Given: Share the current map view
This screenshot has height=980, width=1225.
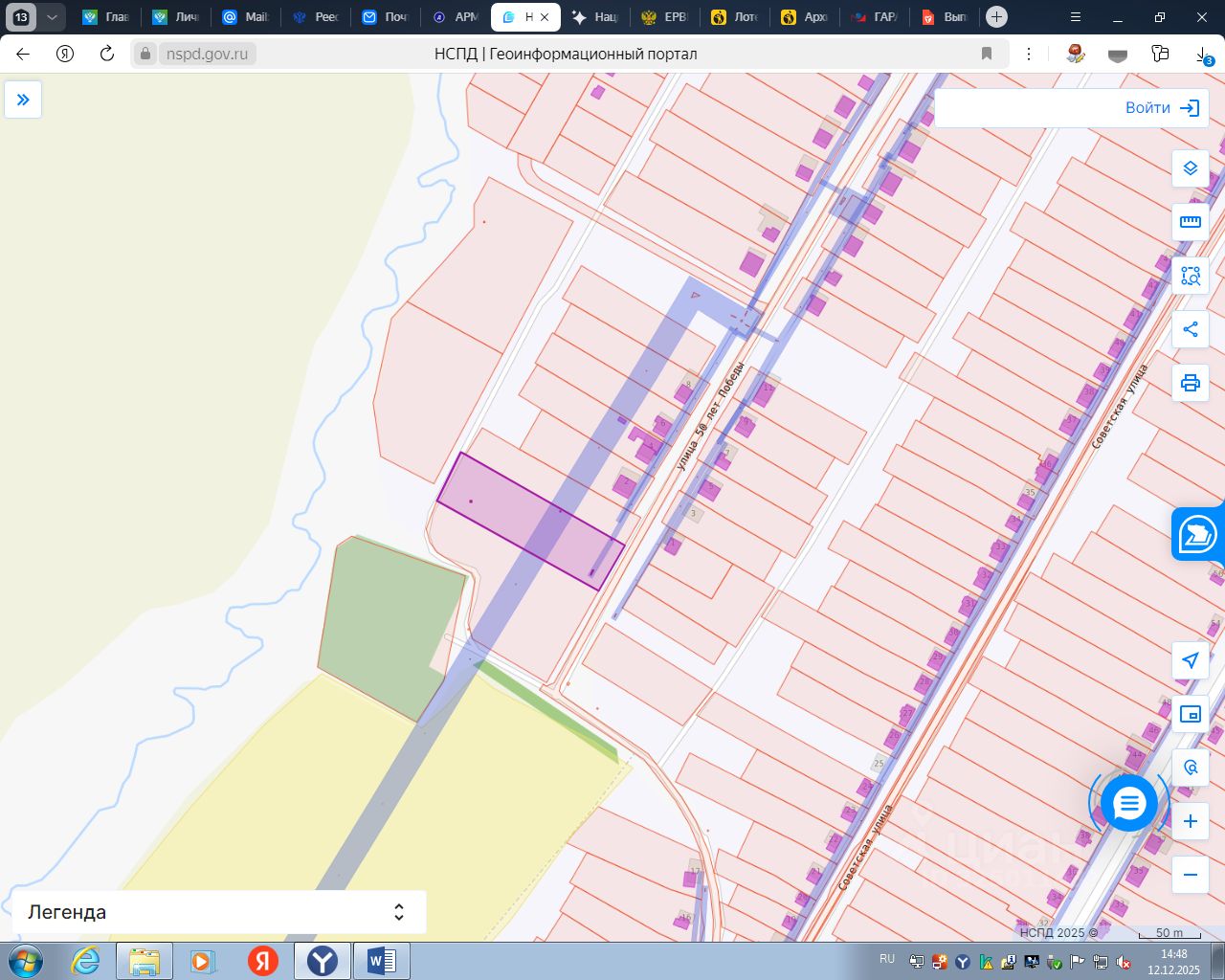Looking at the screenshot, I should point(1191,329).
